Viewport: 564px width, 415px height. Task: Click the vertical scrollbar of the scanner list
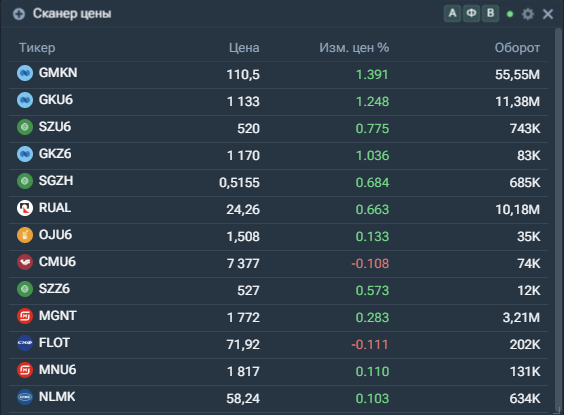(x=558, y=219)
